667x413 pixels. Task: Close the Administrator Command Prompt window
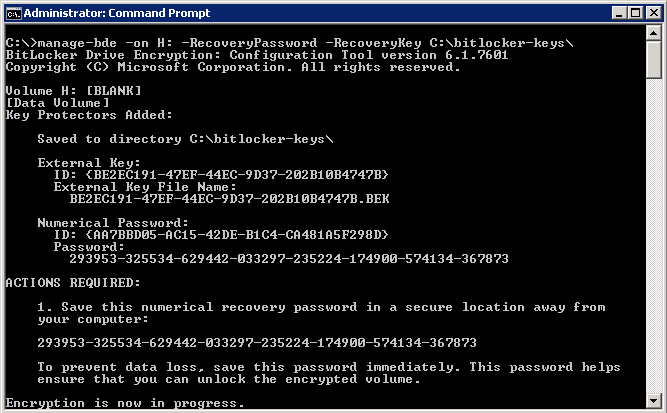[x=653, y=13]
